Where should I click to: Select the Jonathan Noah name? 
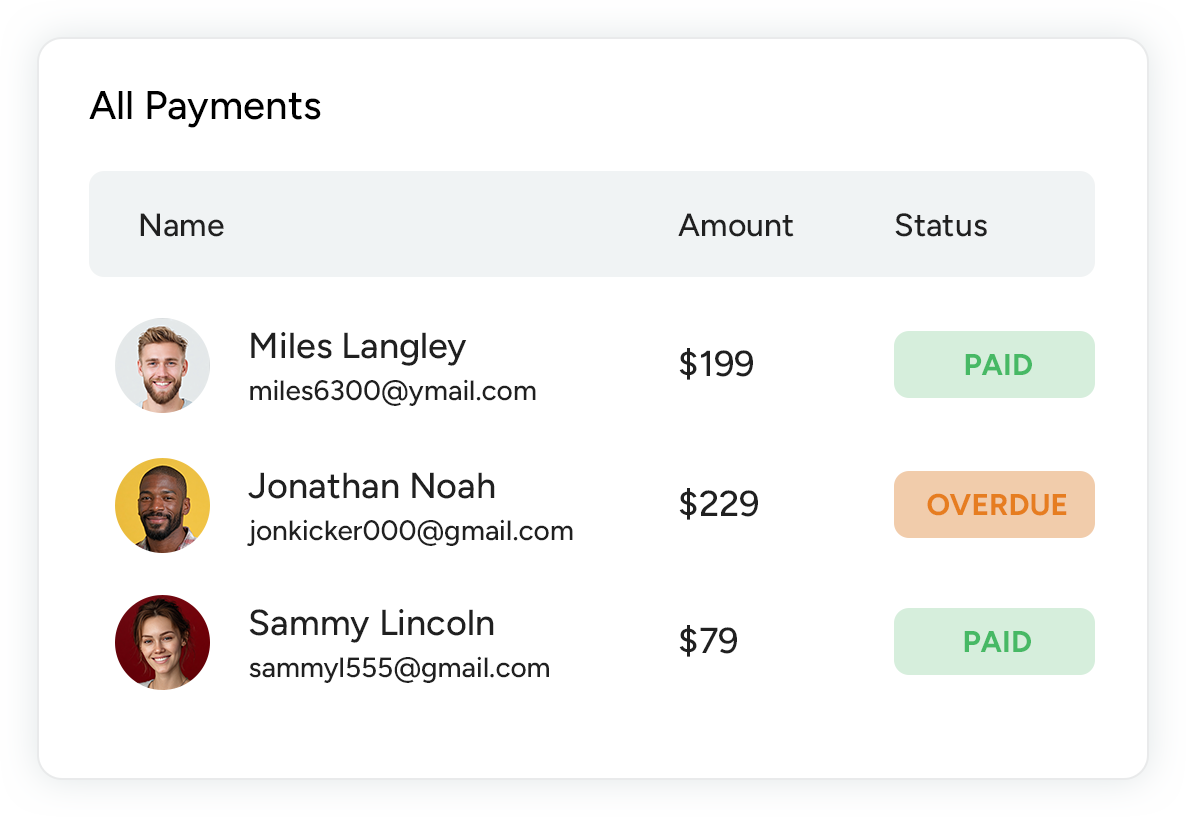pyautogui.click(x=372, y=487)
